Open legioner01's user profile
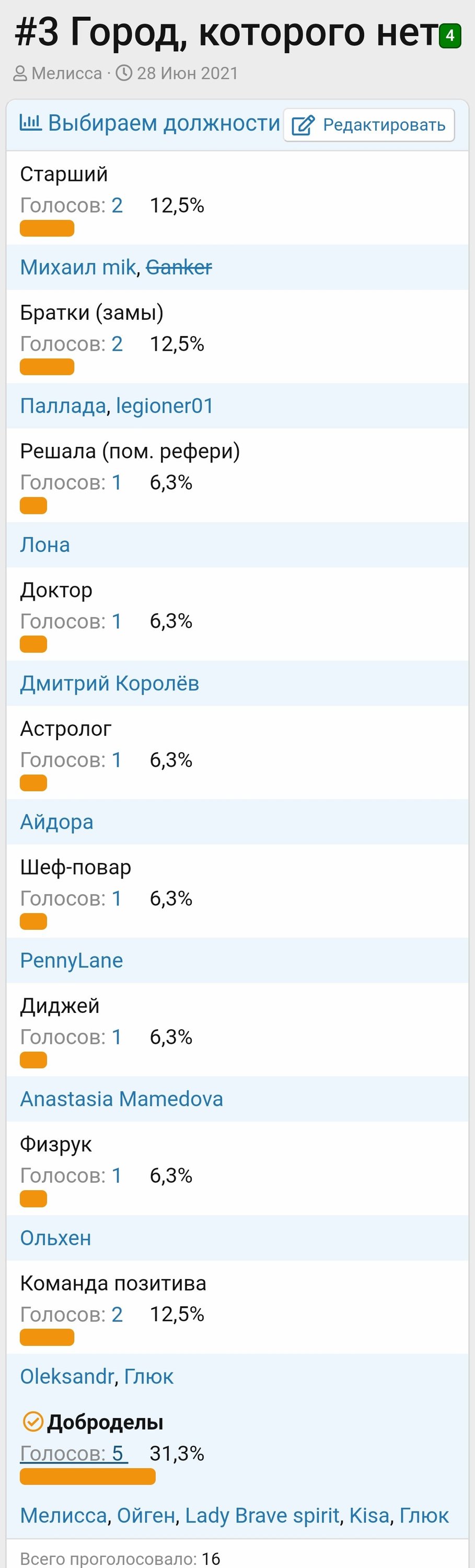Screen dimensions: 475x1568 (x=165, y=406)
